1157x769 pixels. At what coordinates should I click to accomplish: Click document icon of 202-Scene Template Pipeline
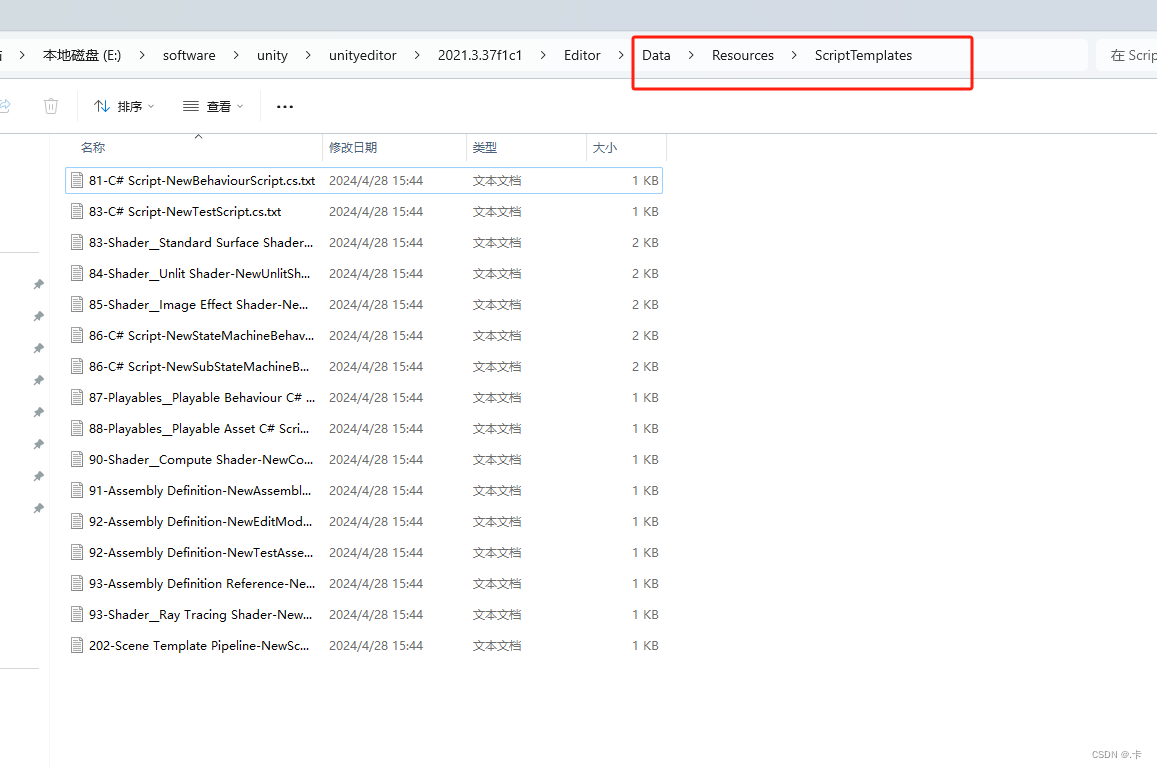pos(77,646)
